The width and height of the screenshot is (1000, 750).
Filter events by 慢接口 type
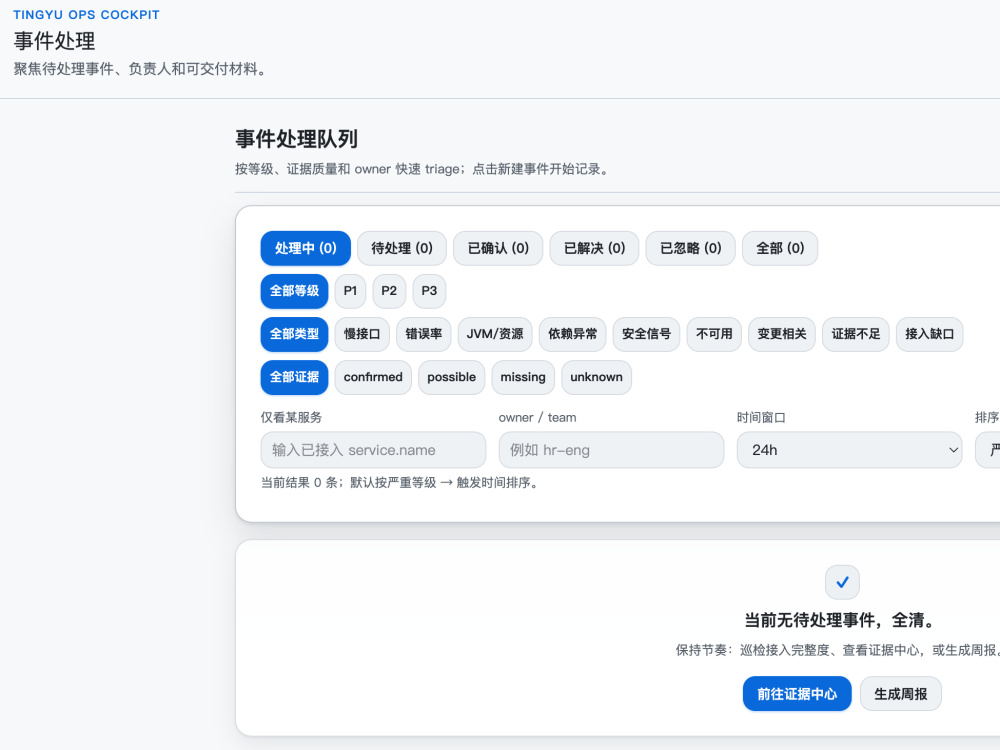pyautogui.click(x=362, y=334)
